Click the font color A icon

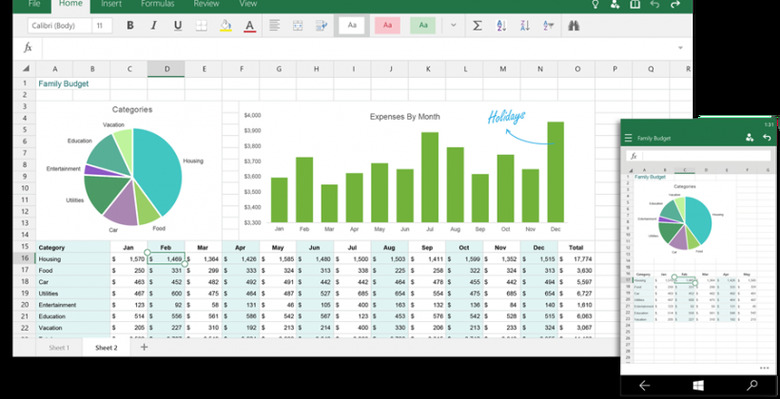click(x=250, y=25)
